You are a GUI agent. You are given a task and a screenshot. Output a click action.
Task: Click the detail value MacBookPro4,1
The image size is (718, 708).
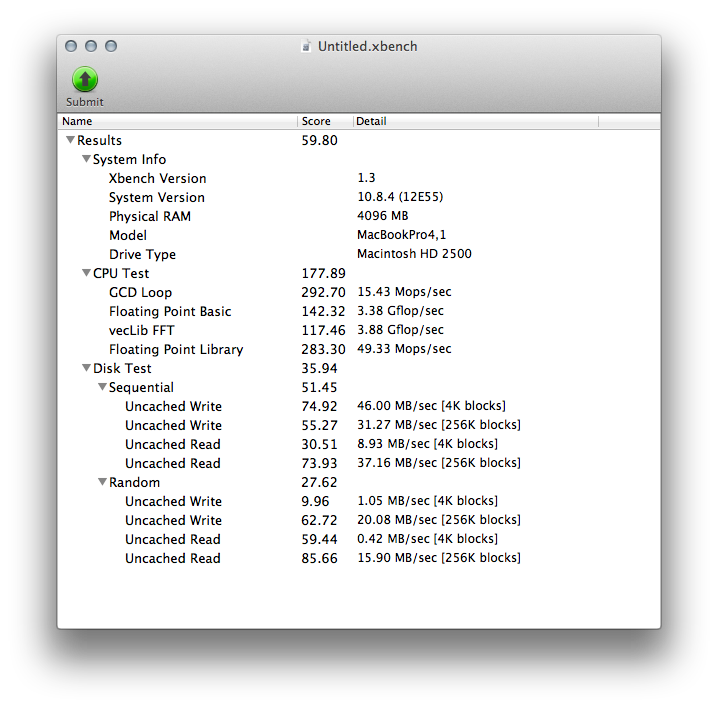[402, 235]
